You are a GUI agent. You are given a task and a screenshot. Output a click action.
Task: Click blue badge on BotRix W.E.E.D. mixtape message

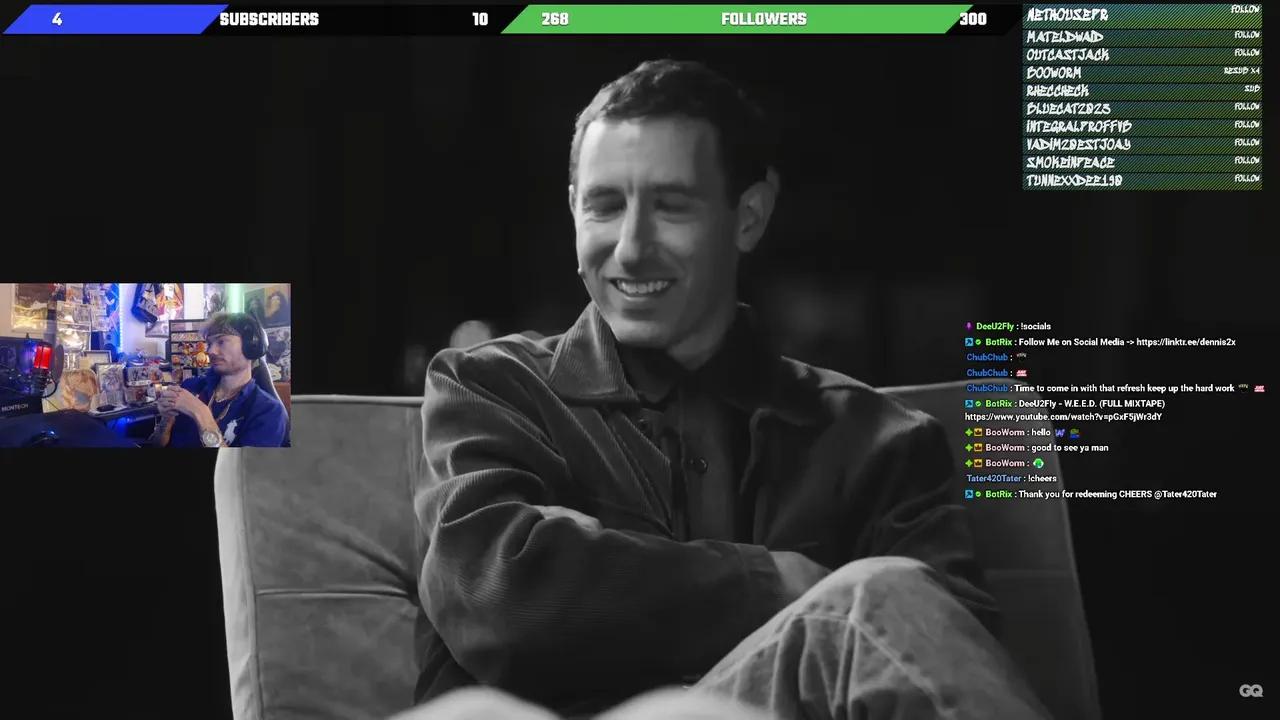coord(969,404)
